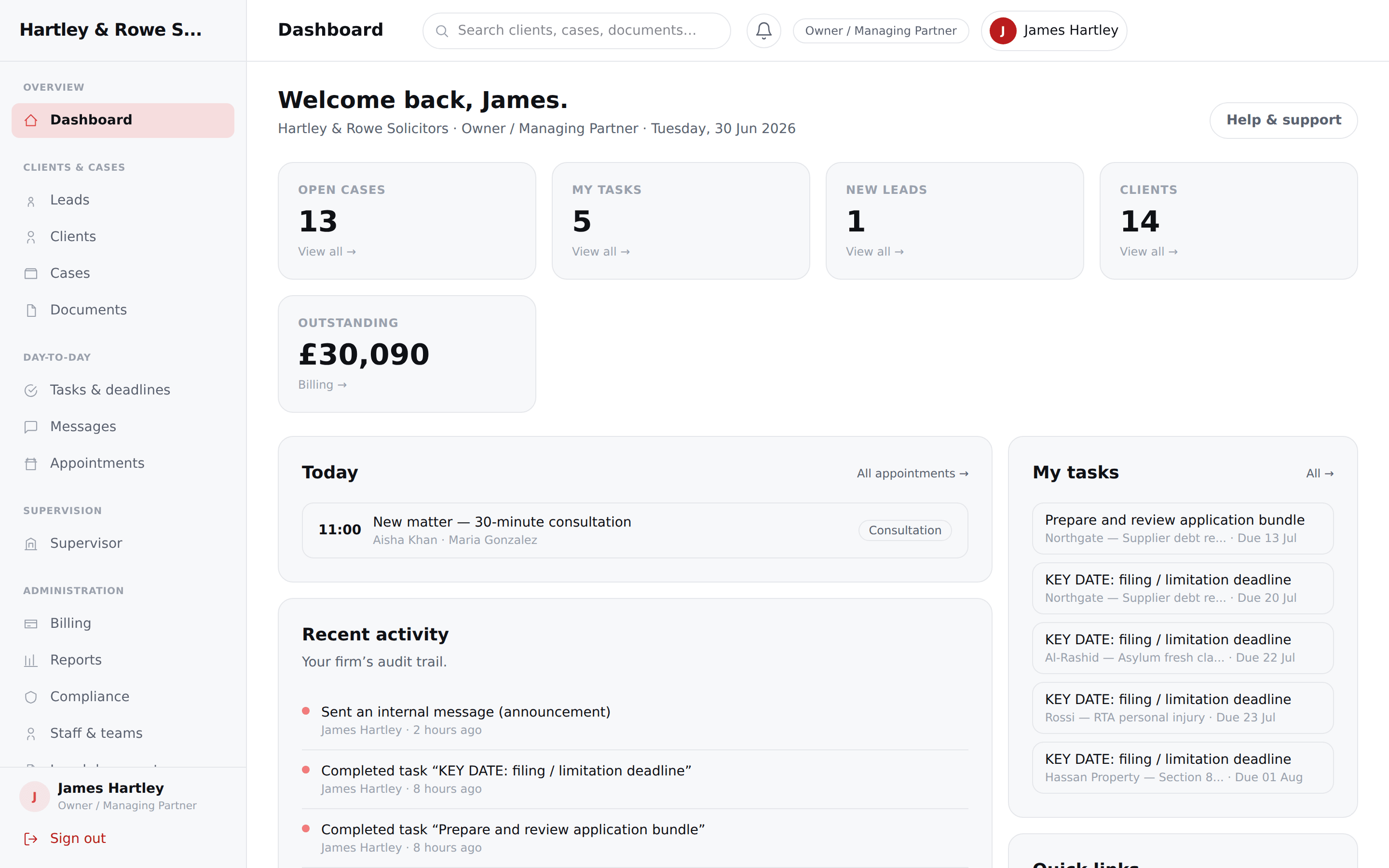Viewport: 1389px width, 868px height.
Task: Click the Help & support button
Action: click(1283, 120)
